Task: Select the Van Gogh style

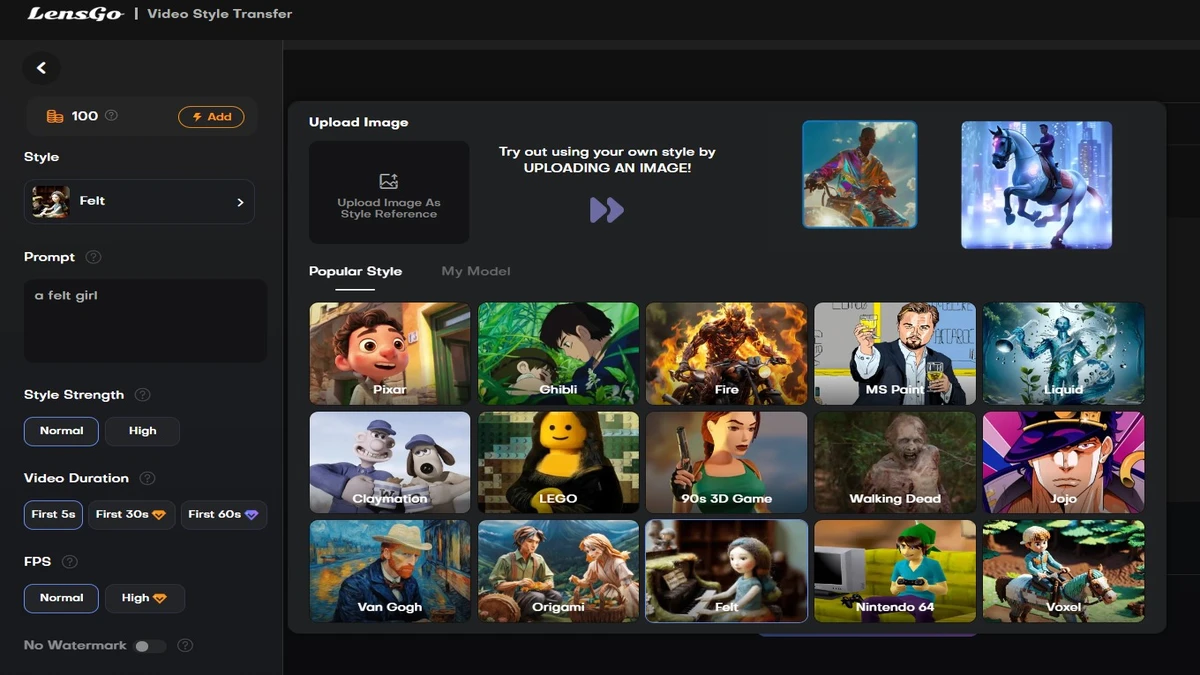Action: pos(390,571)
